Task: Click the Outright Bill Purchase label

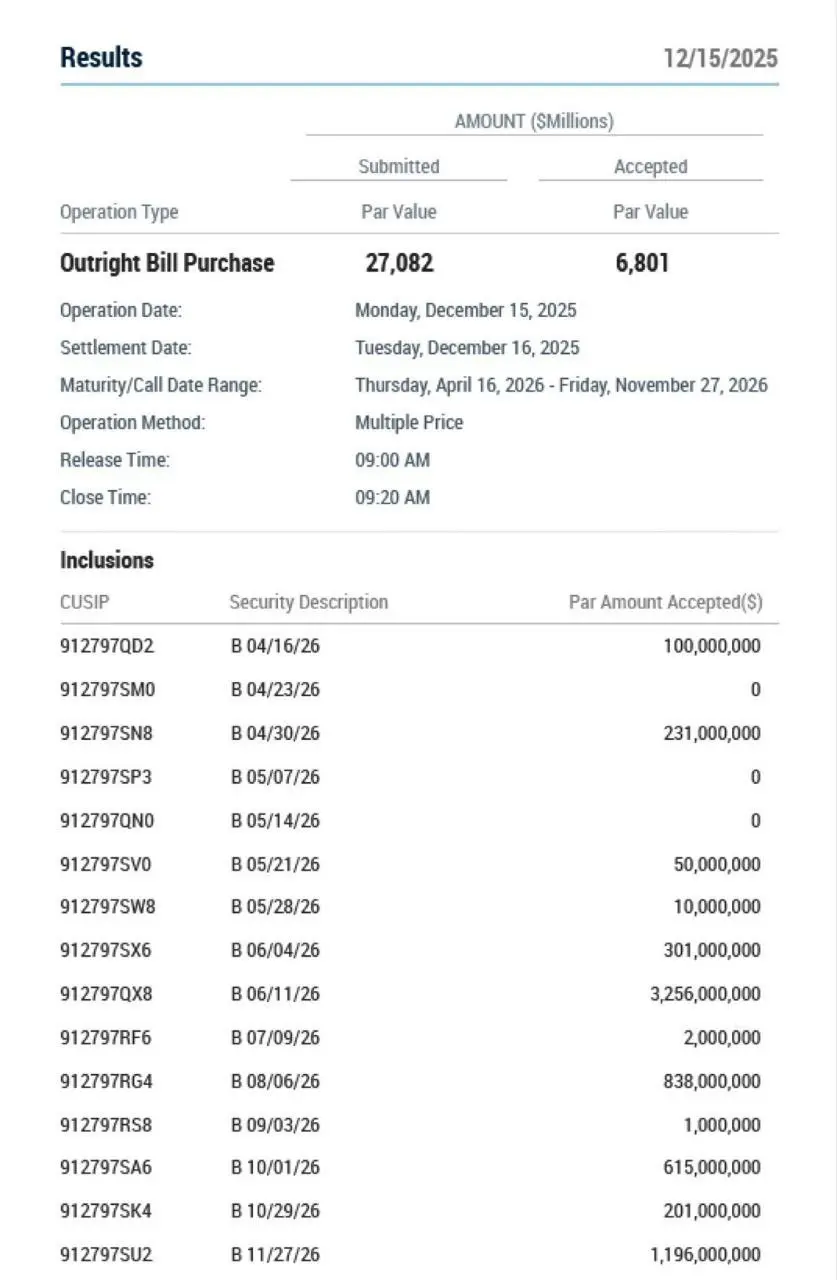Action: click(x=167, y=263)
